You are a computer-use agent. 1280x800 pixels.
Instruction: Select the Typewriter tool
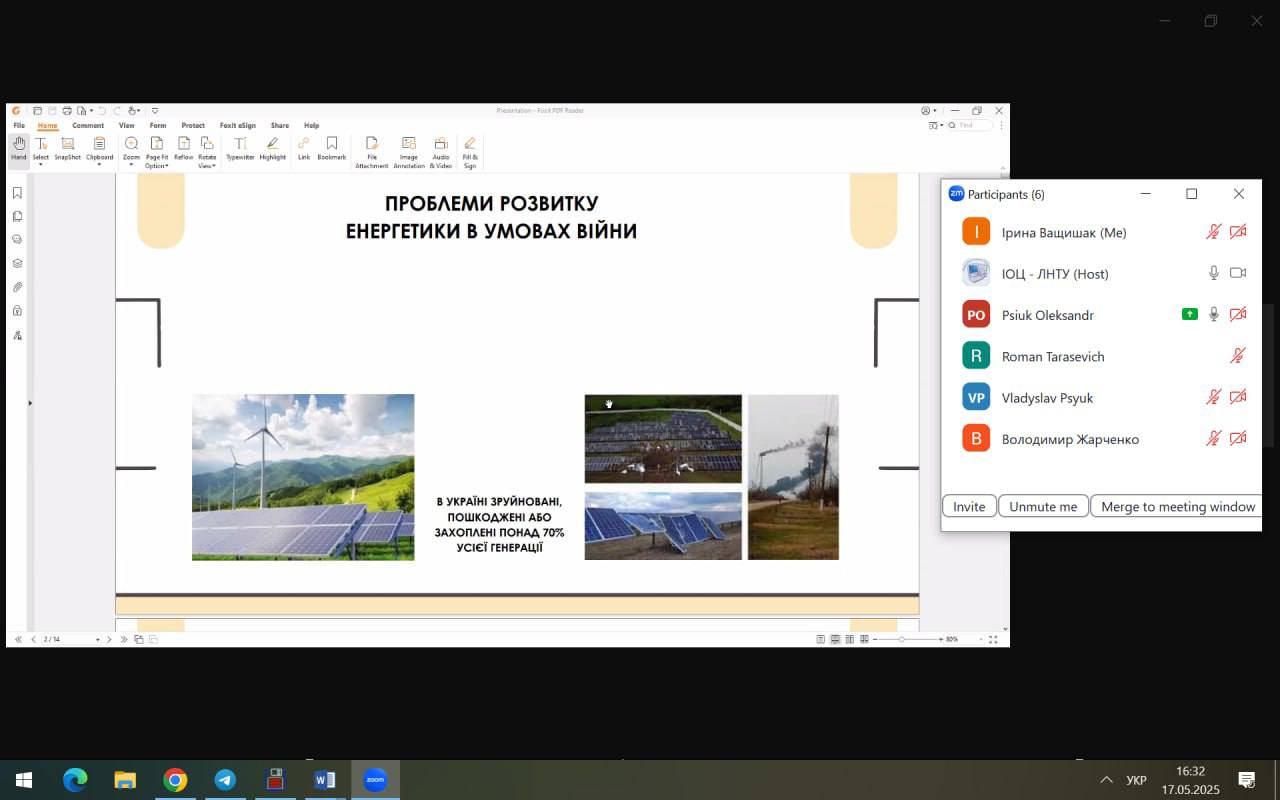(x=240, y=149)
